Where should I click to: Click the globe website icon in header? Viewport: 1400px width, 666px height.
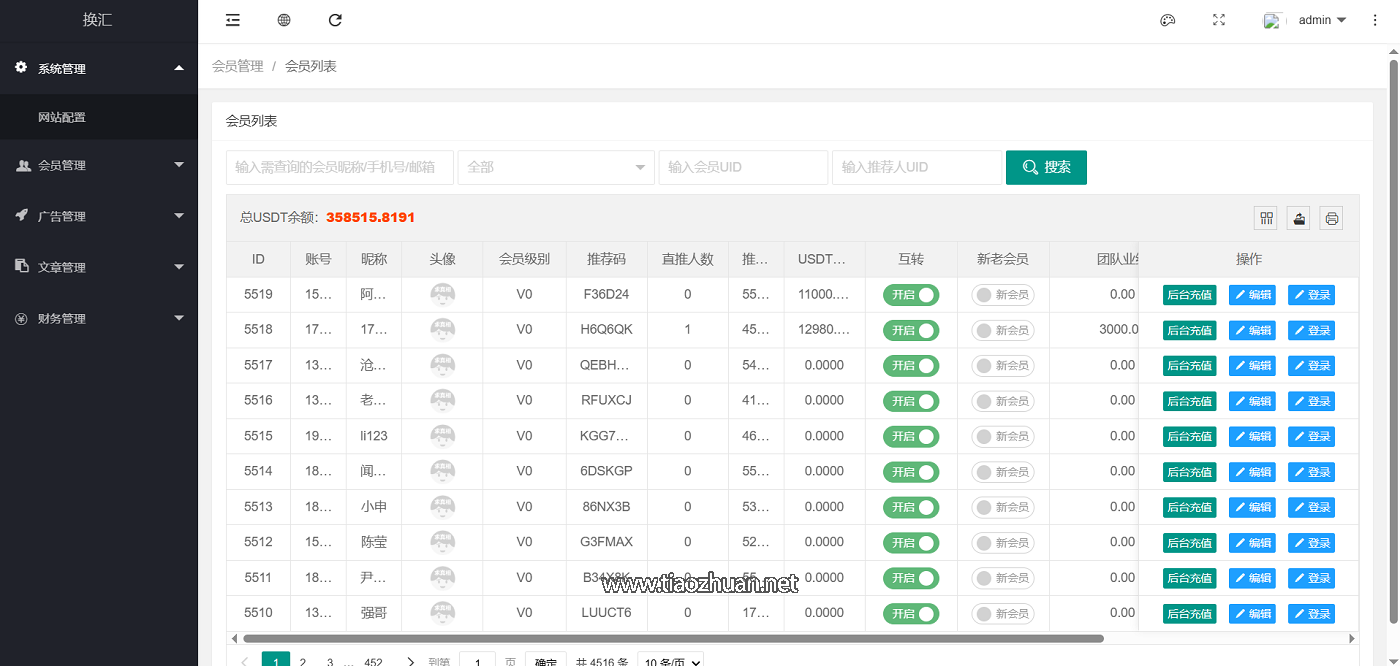[x=284, y=20]
